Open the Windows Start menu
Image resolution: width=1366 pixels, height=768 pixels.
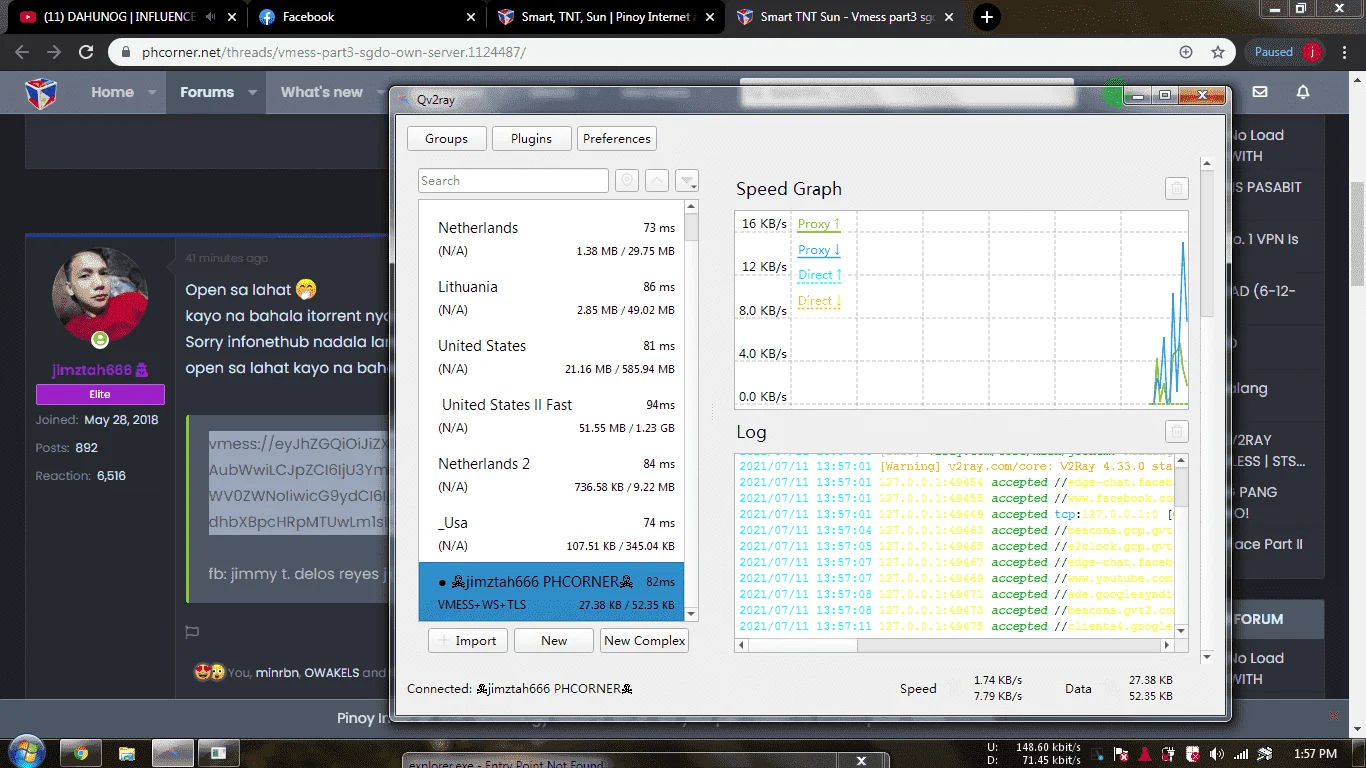click(x=25, y=752)
